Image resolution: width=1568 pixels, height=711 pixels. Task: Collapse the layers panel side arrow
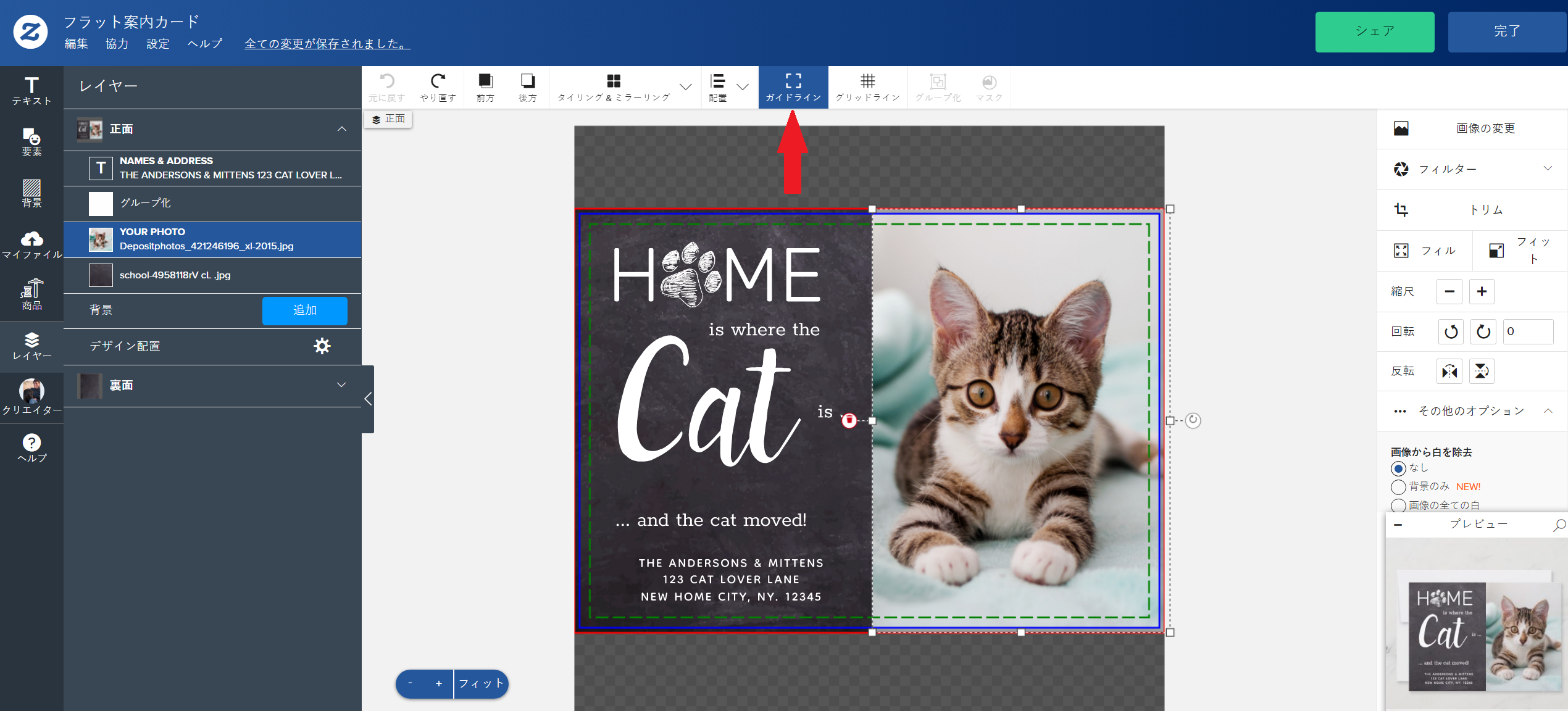tap(368, 399)
